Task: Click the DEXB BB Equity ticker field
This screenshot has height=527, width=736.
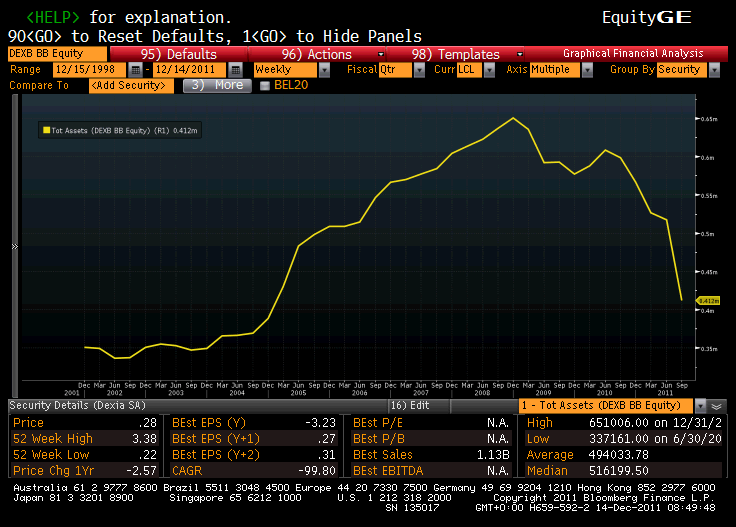Action: click(57, 54)
